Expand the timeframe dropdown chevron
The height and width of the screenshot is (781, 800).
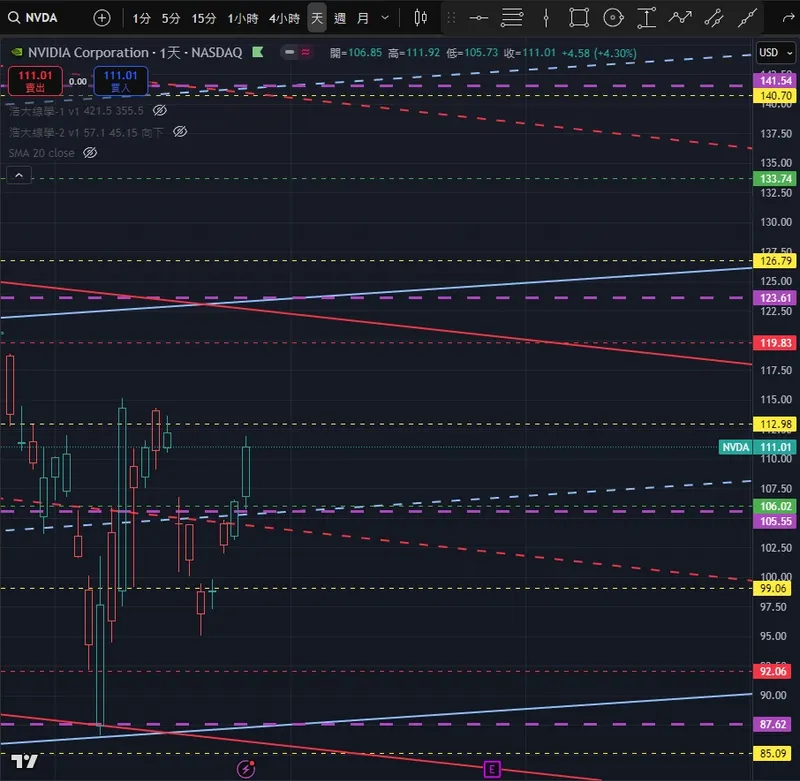pyautogui.click(x=385, y=18)
